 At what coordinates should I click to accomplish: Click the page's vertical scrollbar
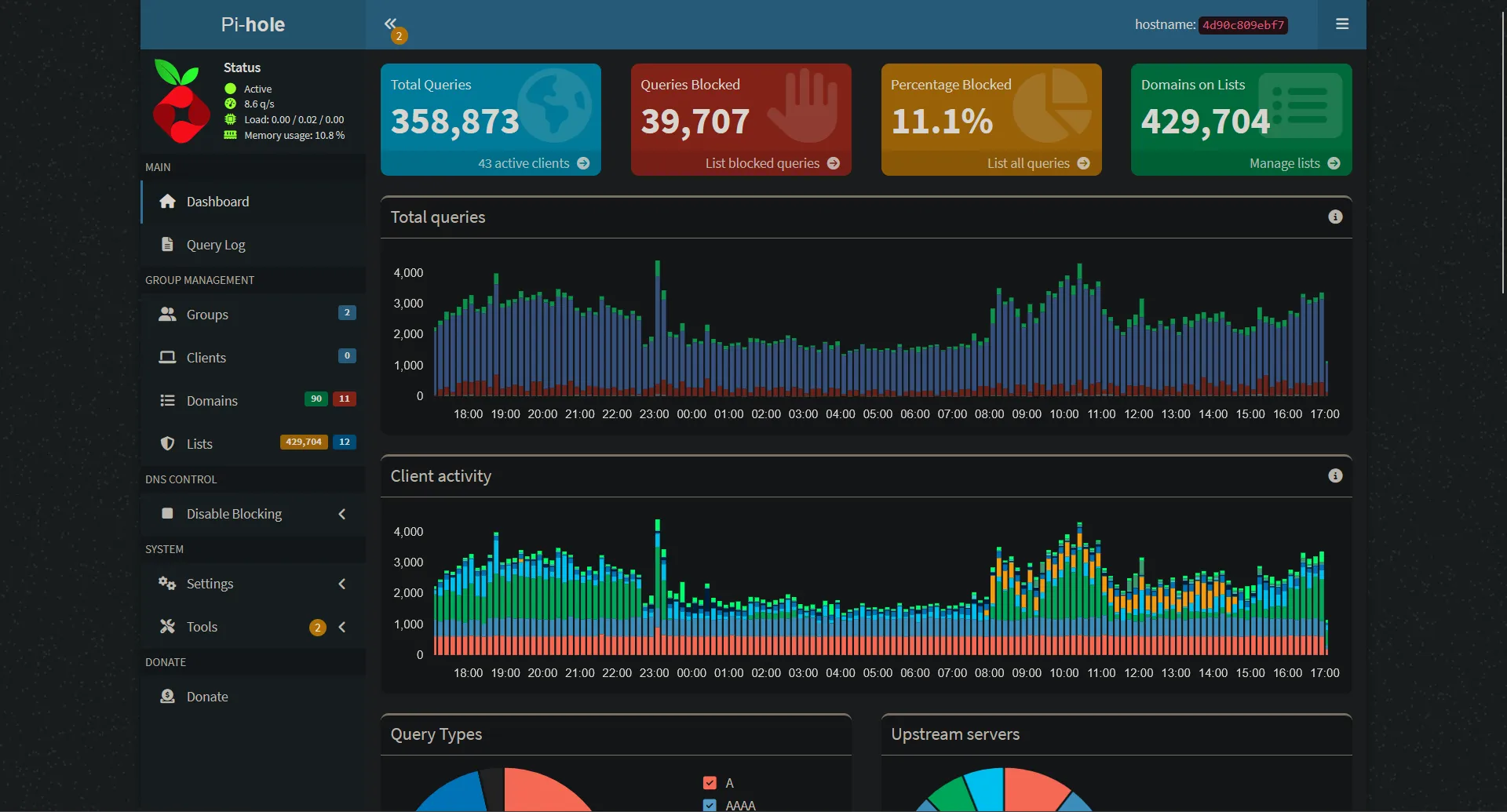(x=1502, y=157)
